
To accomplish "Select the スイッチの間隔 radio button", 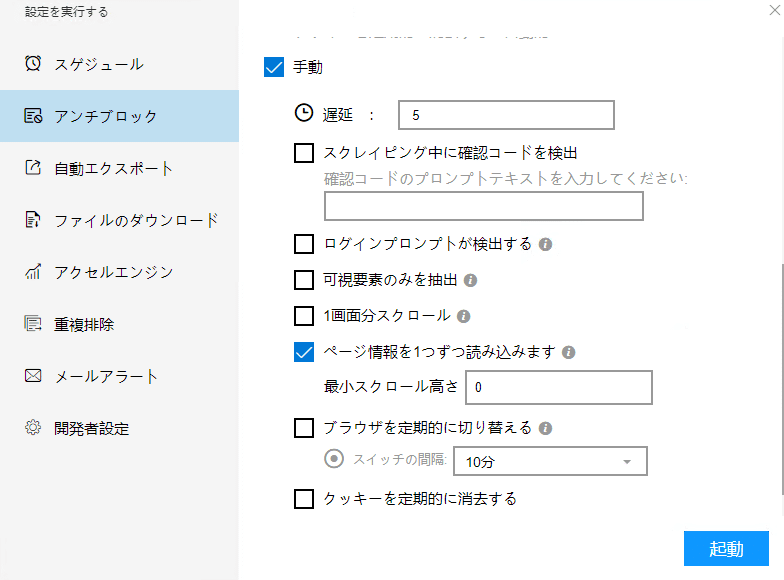I will [335, 460].
